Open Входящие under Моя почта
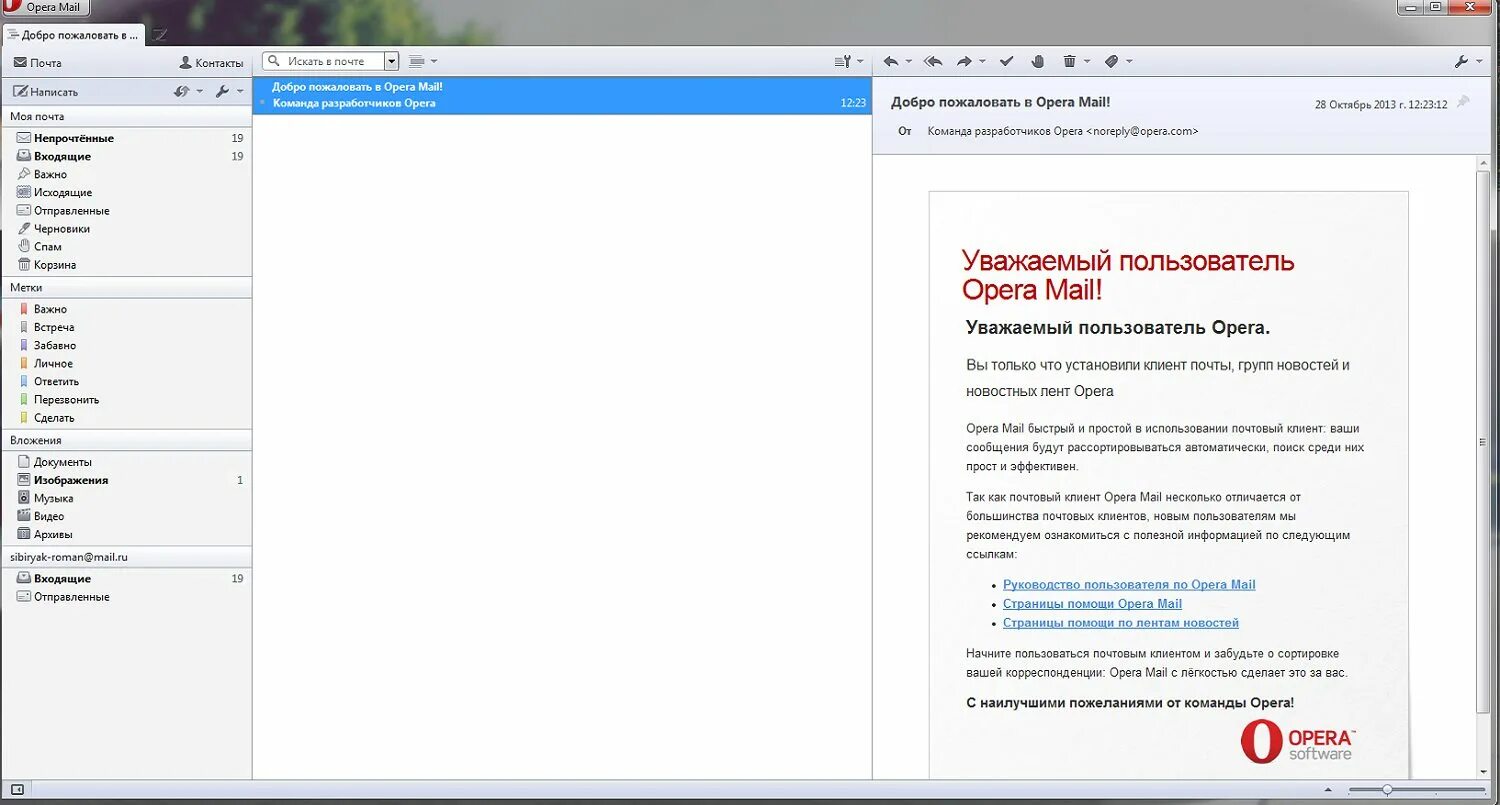1500x805 pixels. click(126, 156)
